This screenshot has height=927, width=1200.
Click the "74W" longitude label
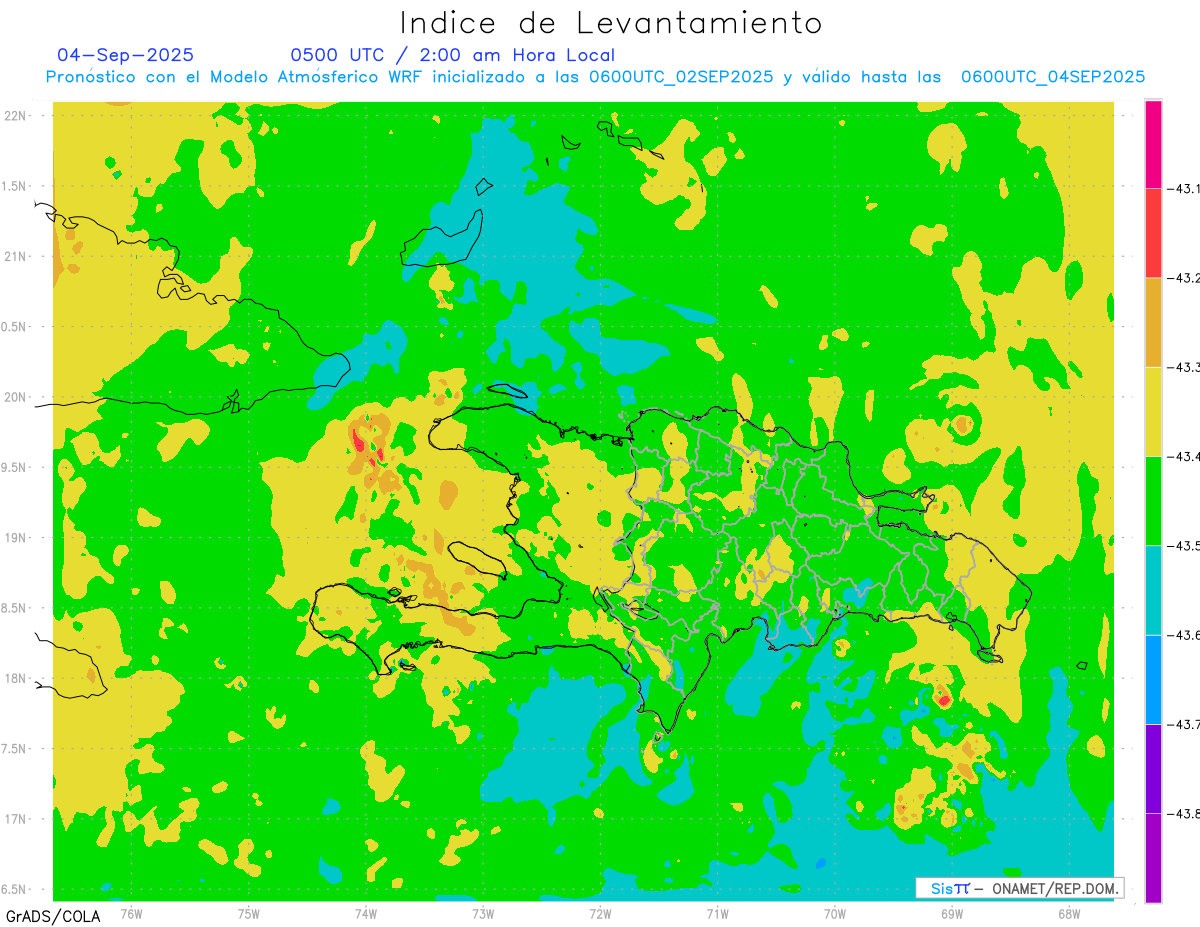tap(365, 912)
